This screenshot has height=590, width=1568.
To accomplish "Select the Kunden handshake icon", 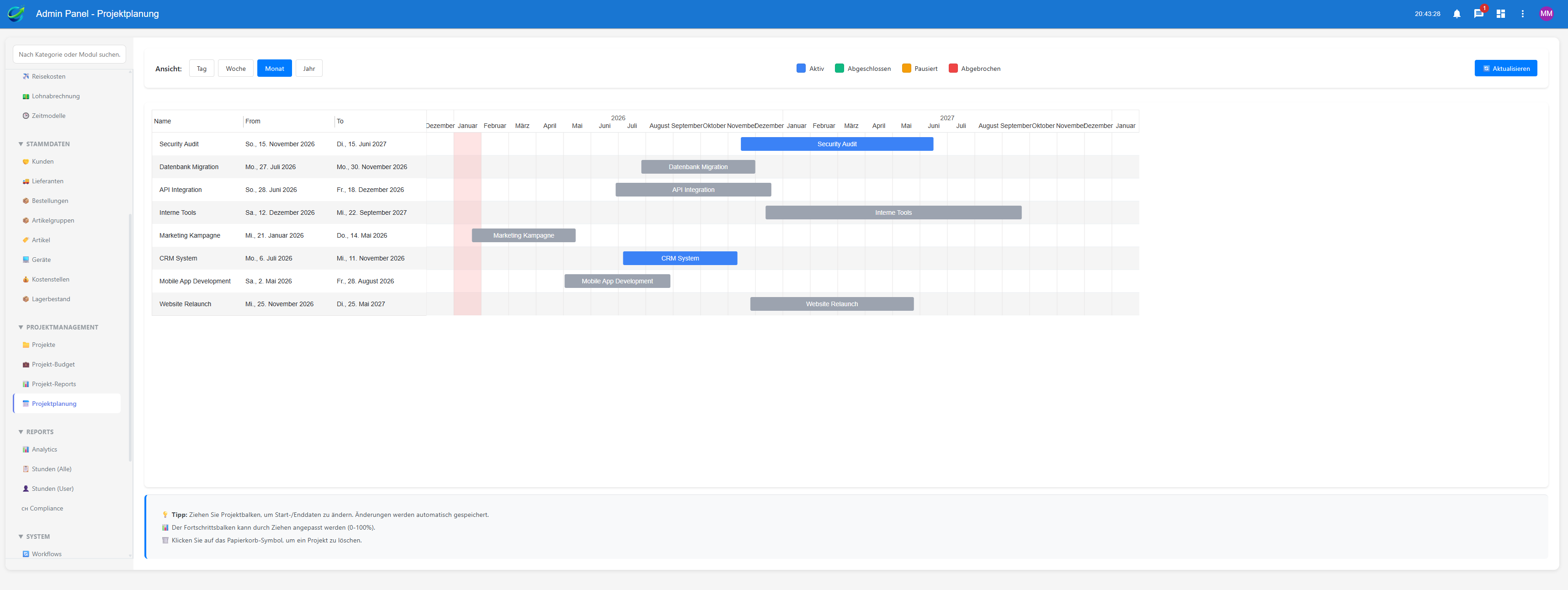I will click(25, 161).
